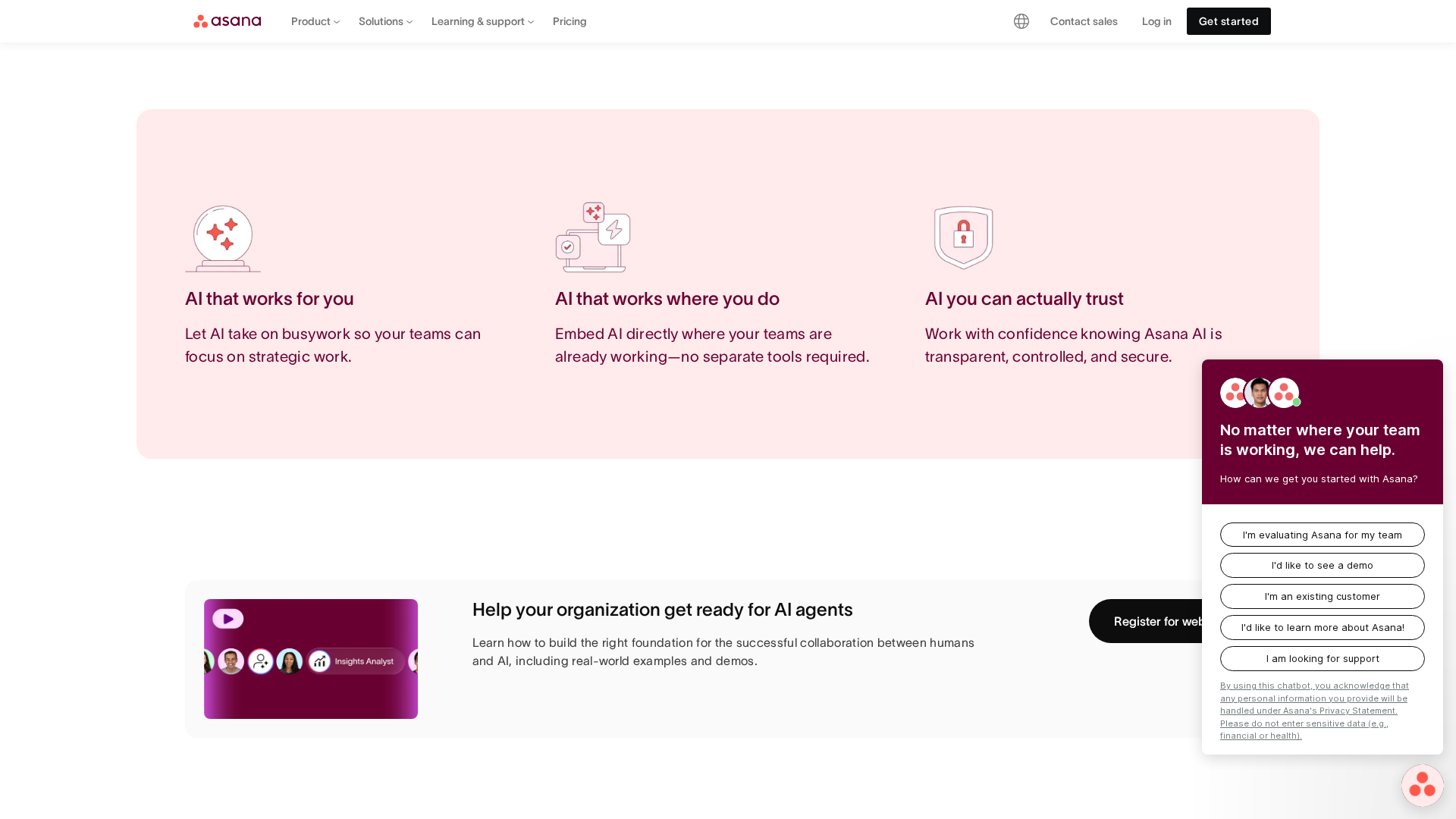The width and height of the screenshot is (1456, 819).
Task: Choose 'I'd like to see a demo'
Action: click(x=1322, y=565)
